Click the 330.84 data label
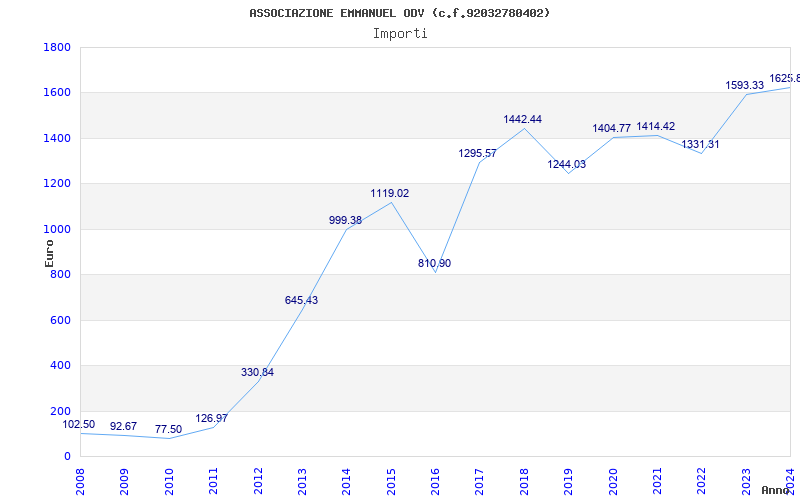Image resolution: width=800 pixels, height=500 pixels. pyautogui.click(x=257, y=372)
